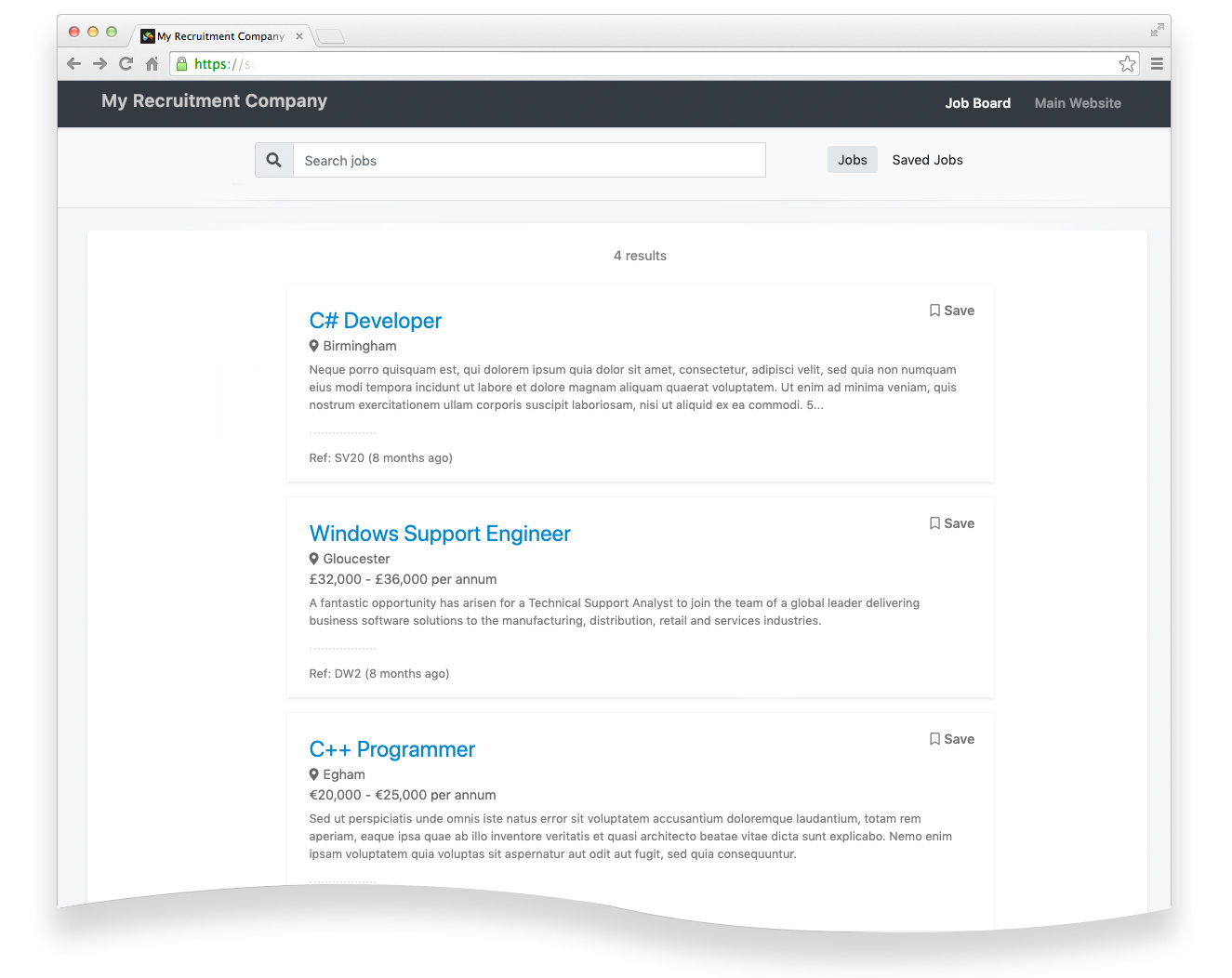Close the My Recruitment Company tab

pyautogui.click(x=299, y=36)
